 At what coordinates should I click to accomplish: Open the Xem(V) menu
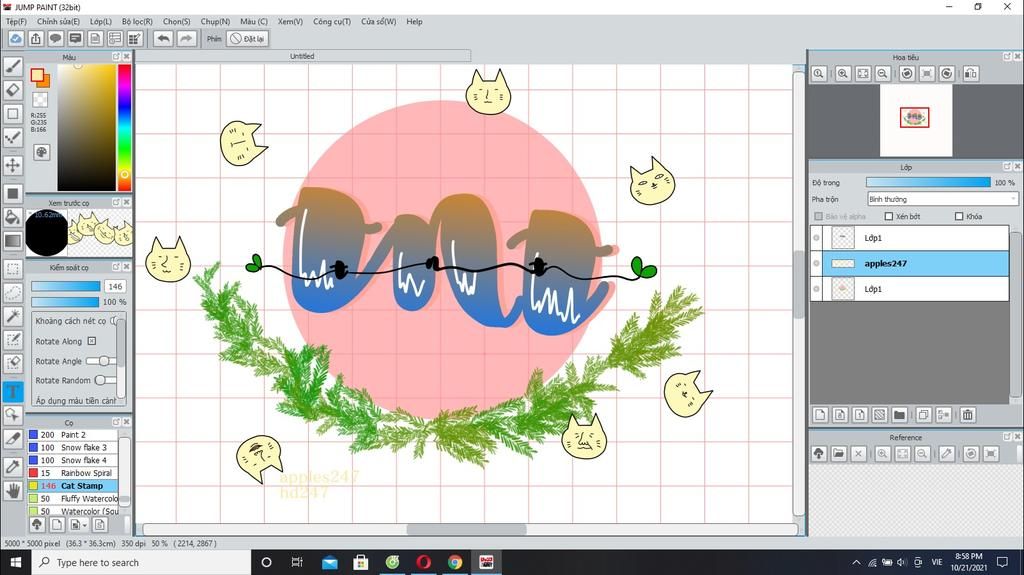290,22
